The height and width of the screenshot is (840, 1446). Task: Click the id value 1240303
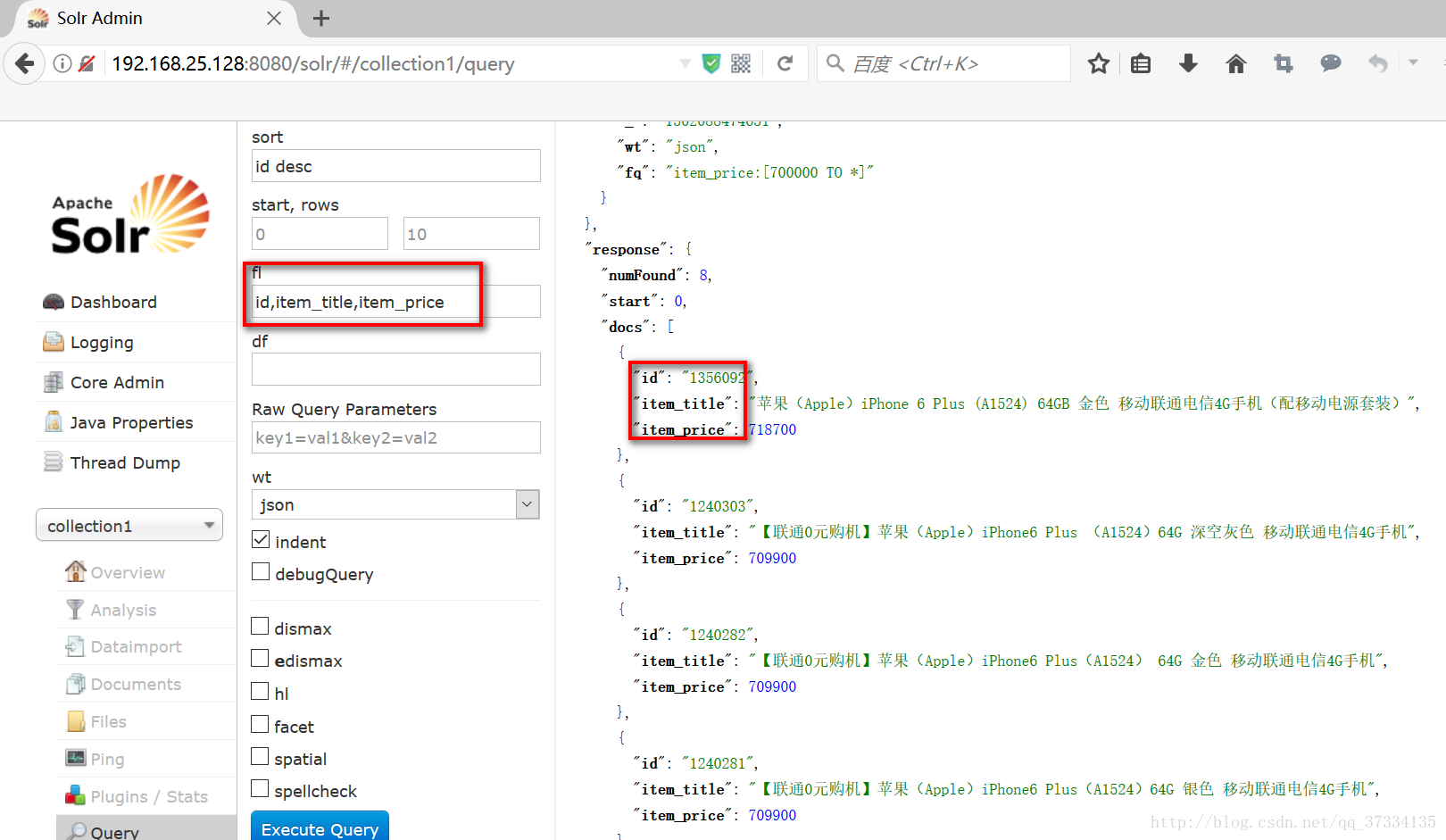(718, 506)
